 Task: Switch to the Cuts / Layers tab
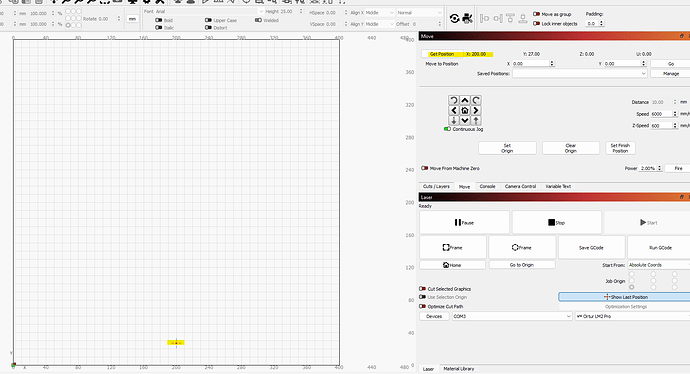tap(437, 187)
